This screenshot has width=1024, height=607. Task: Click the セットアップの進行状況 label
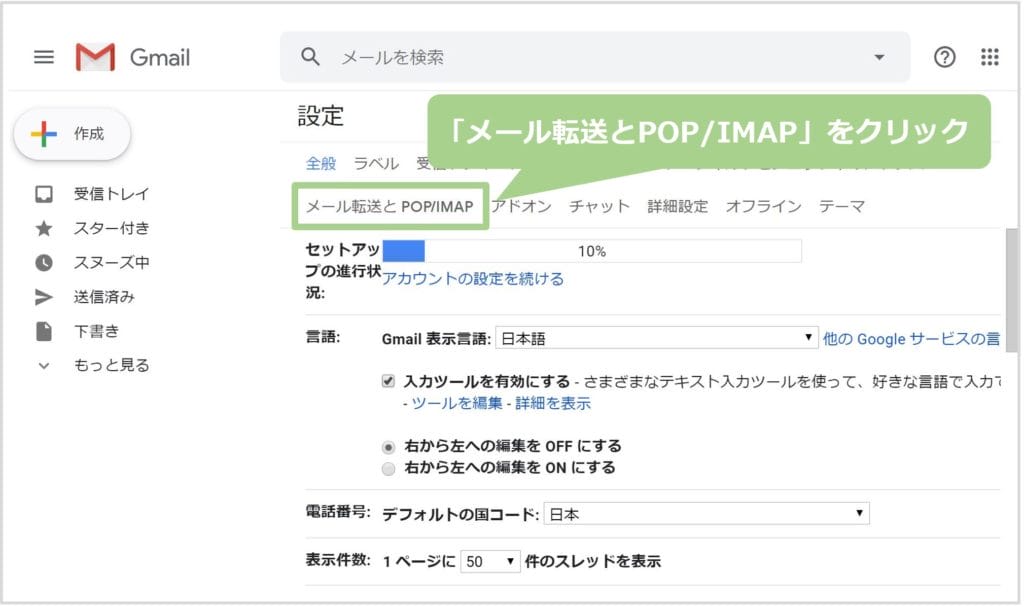343,271
